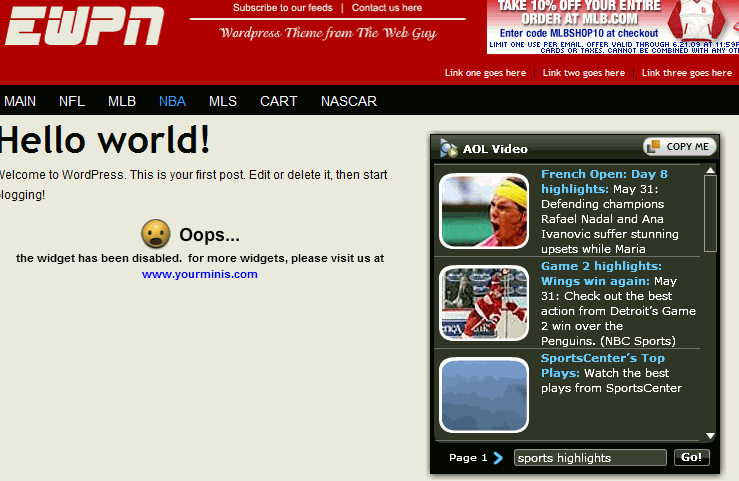Click the MLB.com 10% off banner ad

613,26
